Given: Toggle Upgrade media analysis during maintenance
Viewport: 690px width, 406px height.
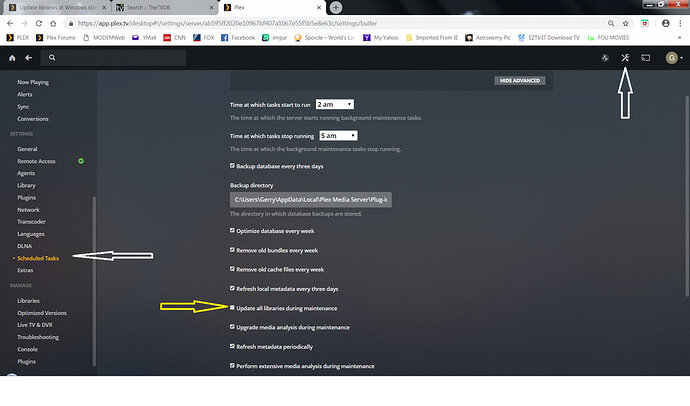Looking at the screenshot, I should 232,326.
